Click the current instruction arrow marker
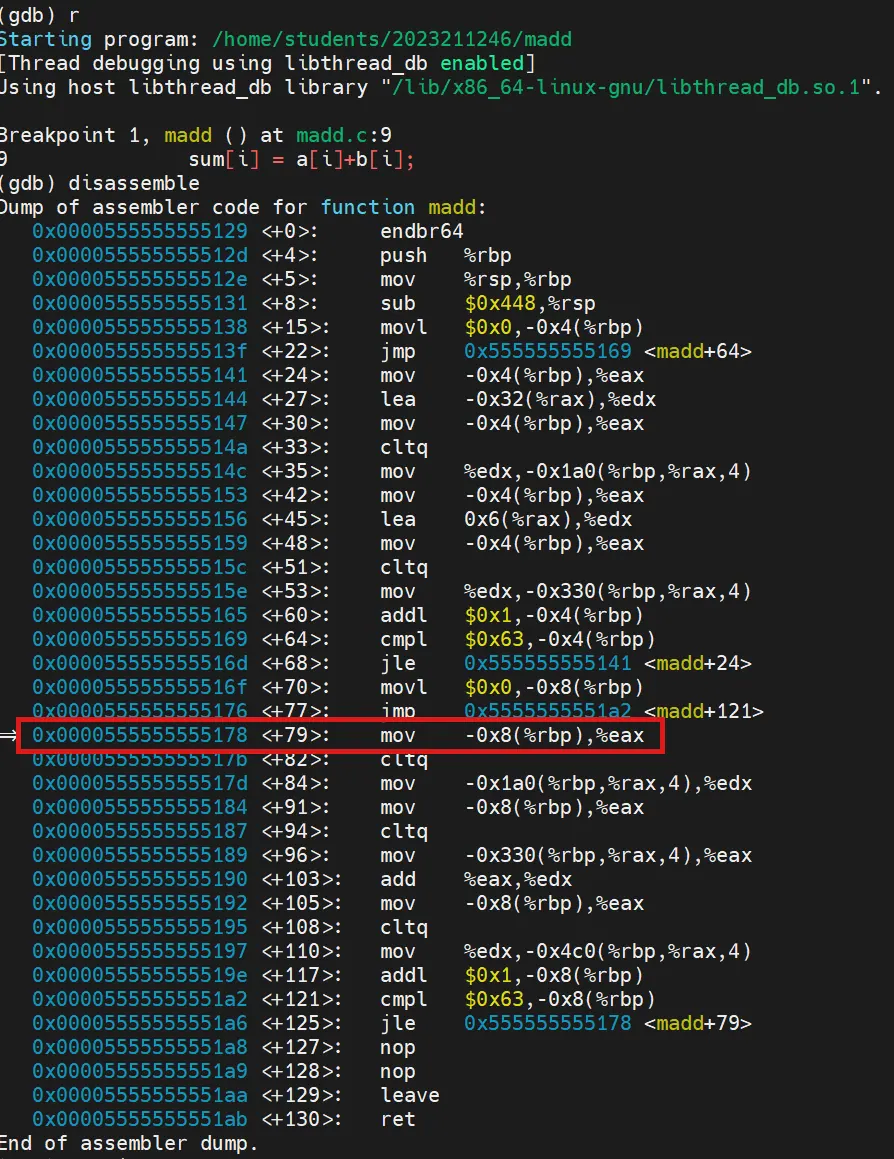 click(8, 736)
